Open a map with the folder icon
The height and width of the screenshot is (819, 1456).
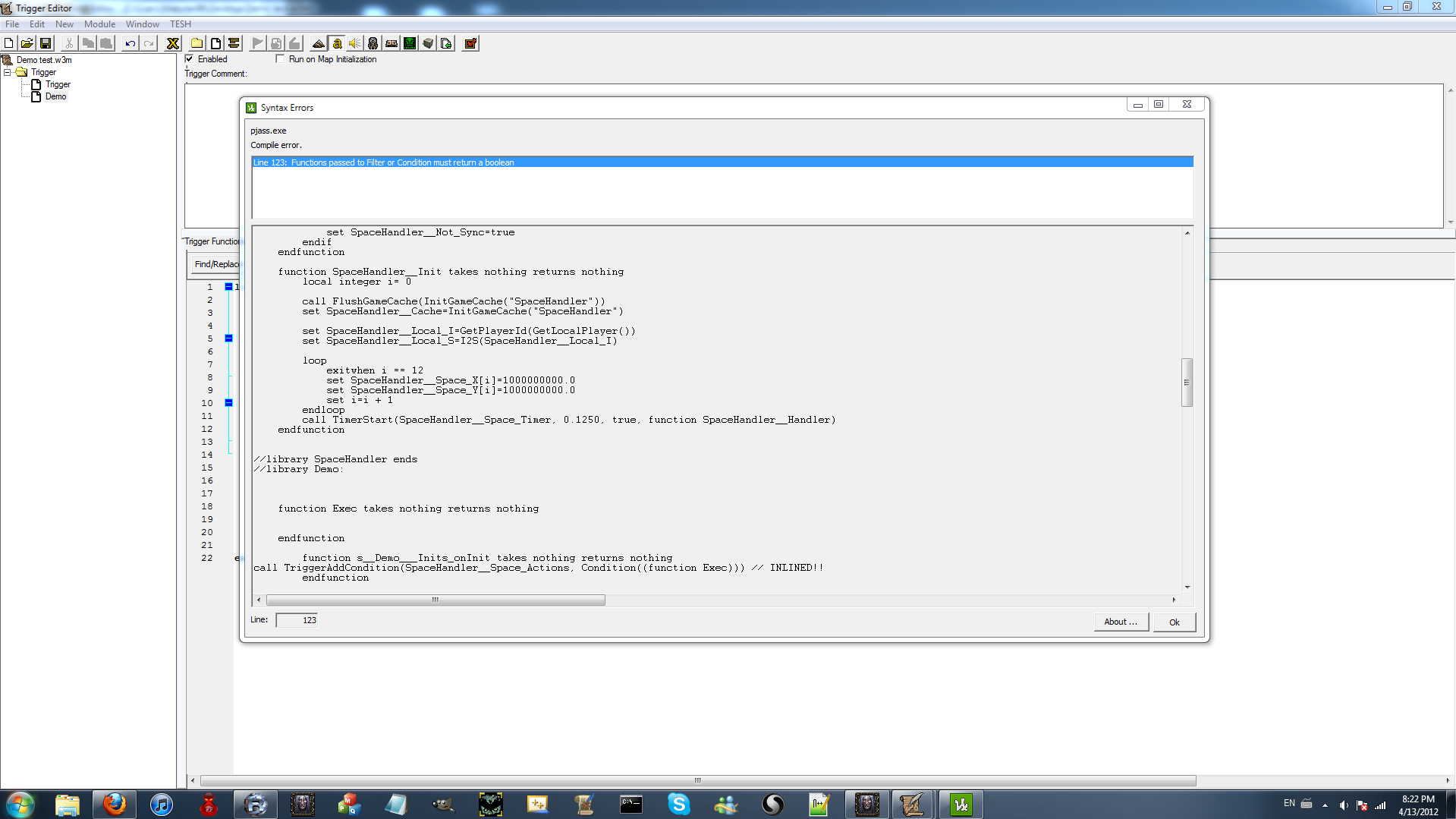click(x=27, y=43)
